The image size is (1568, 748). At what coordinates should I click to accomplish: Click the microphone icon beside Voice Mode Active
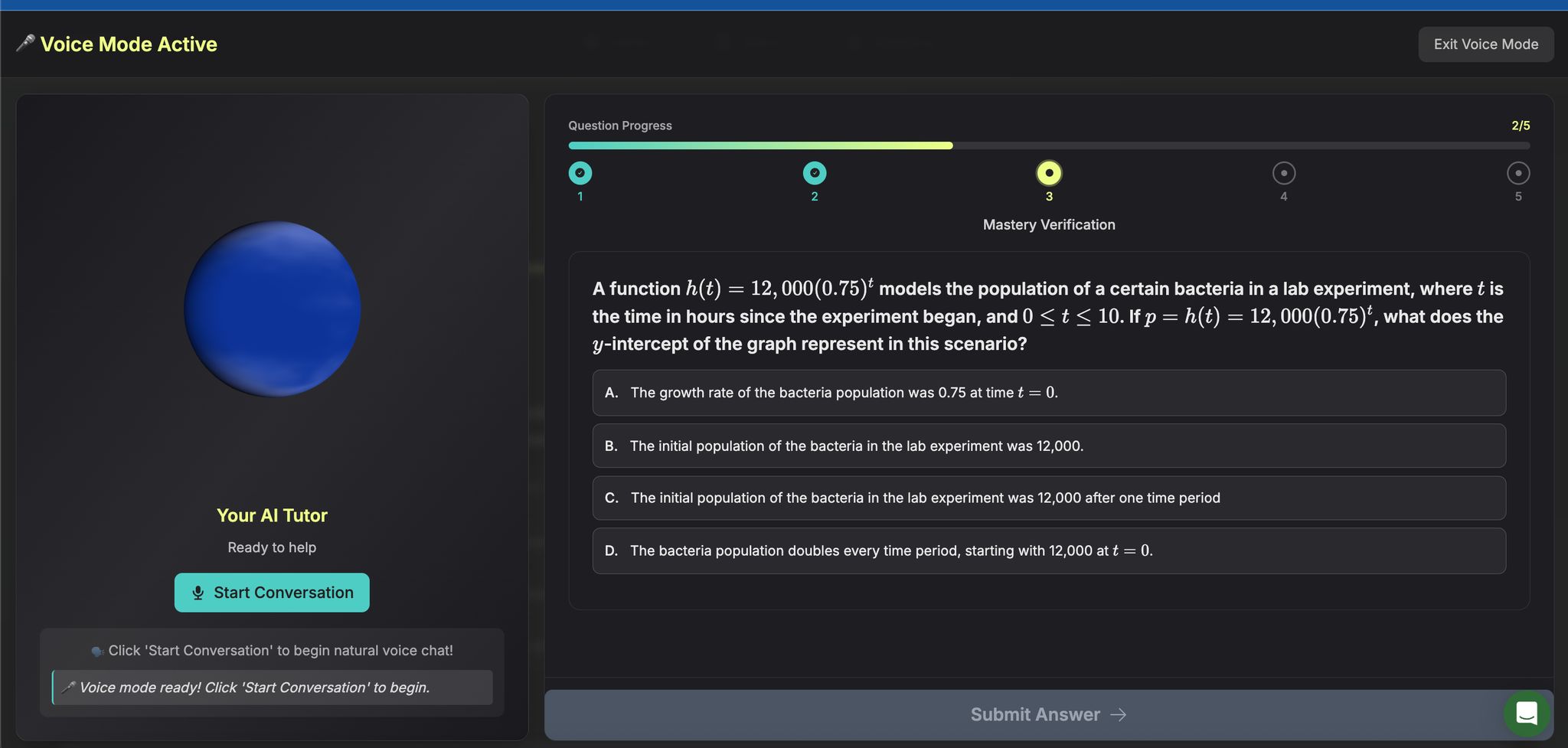pos(24,44)
